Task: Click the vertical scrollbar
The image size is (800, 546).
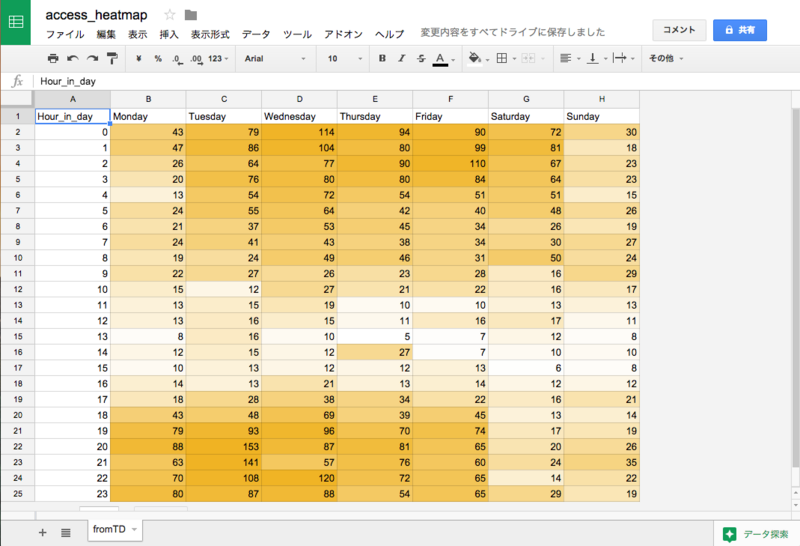Action: pos(795,287)
